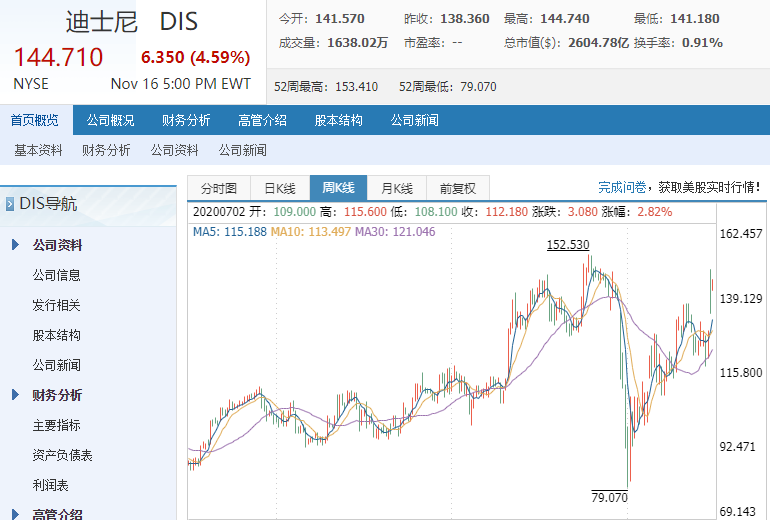Click 财务分析 in the light sub-navigation

point(106,150)
